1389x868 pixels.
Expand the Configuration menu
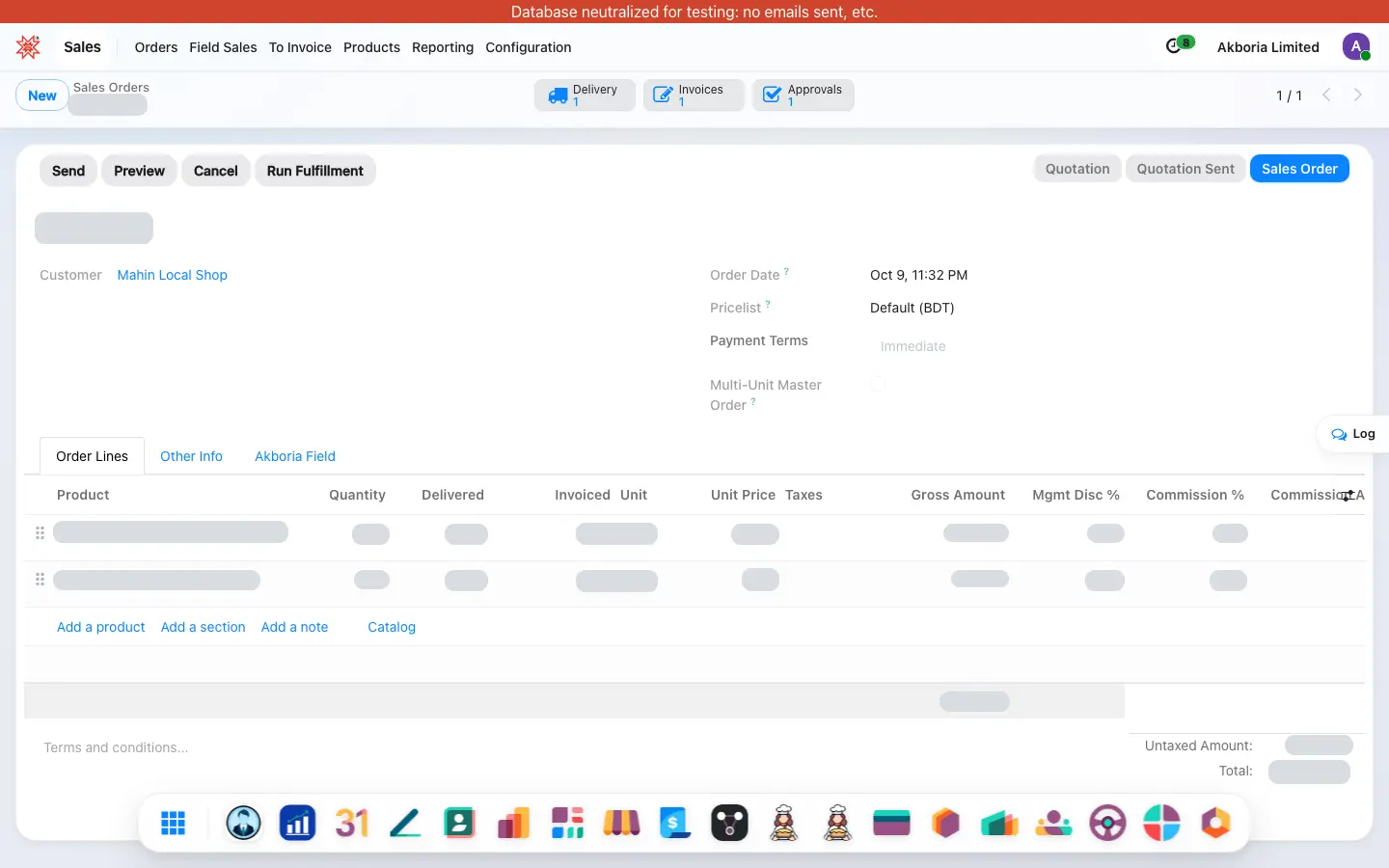(529, 47)
